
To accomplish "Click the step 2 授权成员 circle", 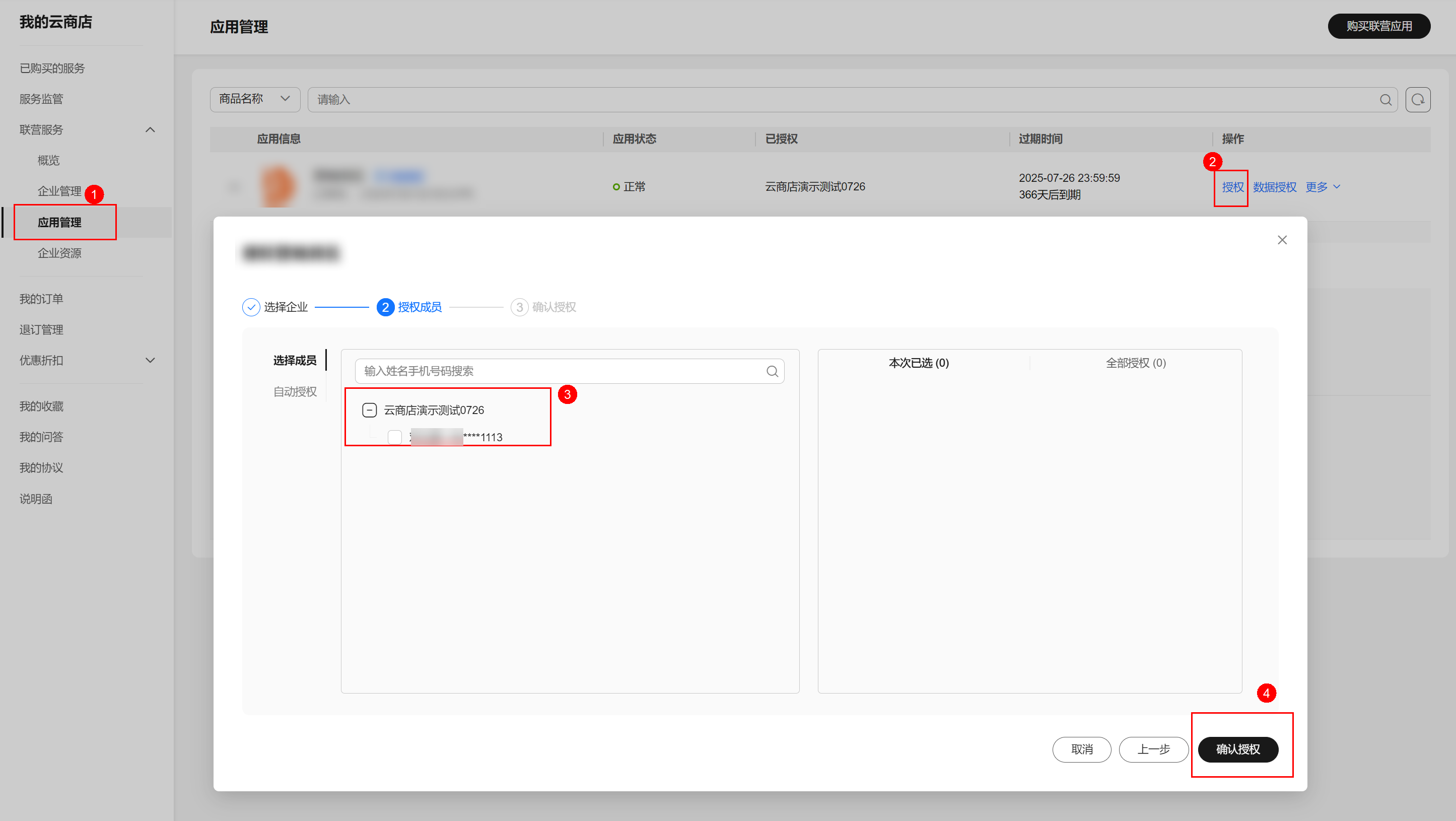I will [385, 307].
